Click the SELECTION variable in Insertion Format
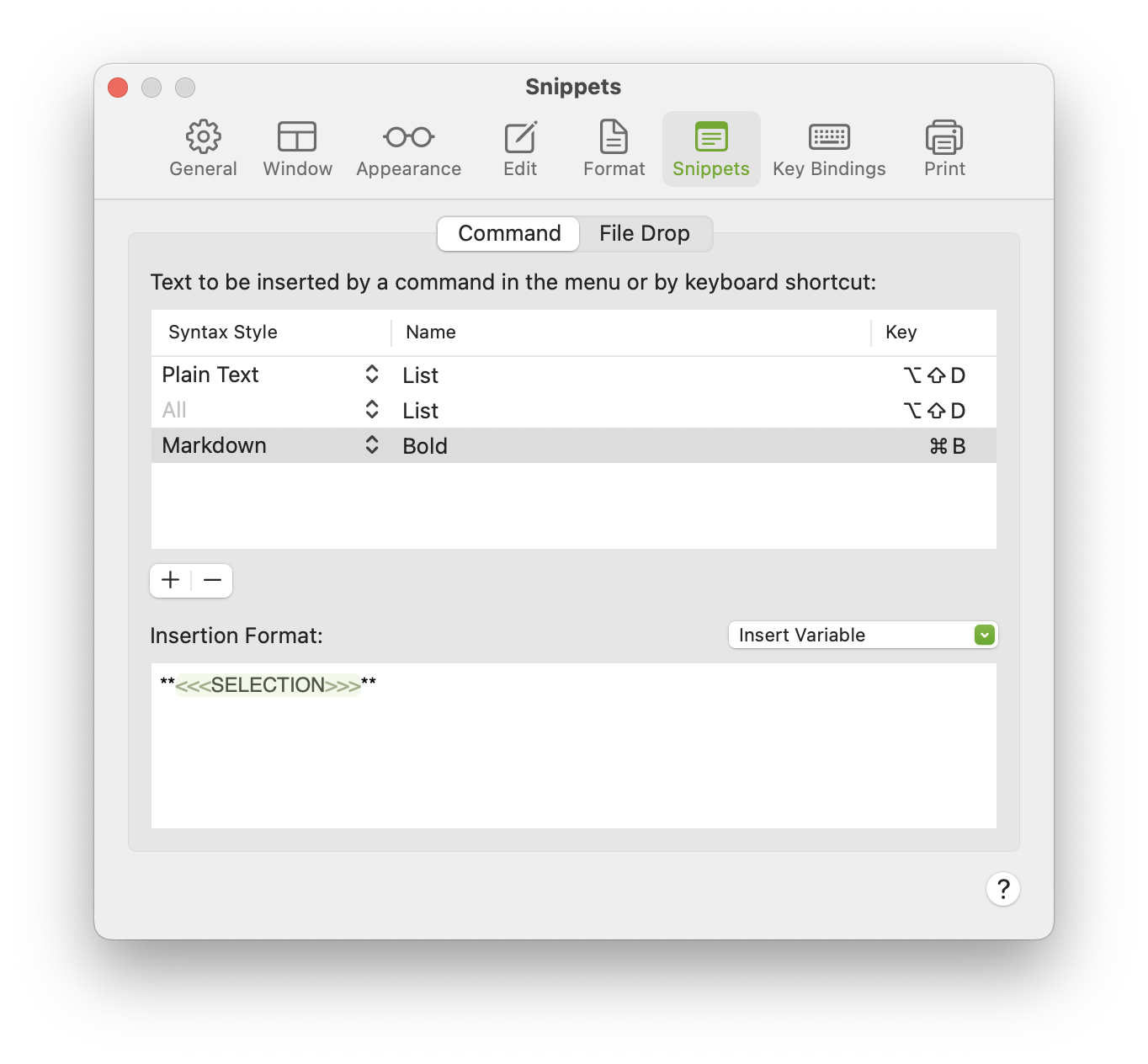1148x1064 pixels. coord(268,685)
